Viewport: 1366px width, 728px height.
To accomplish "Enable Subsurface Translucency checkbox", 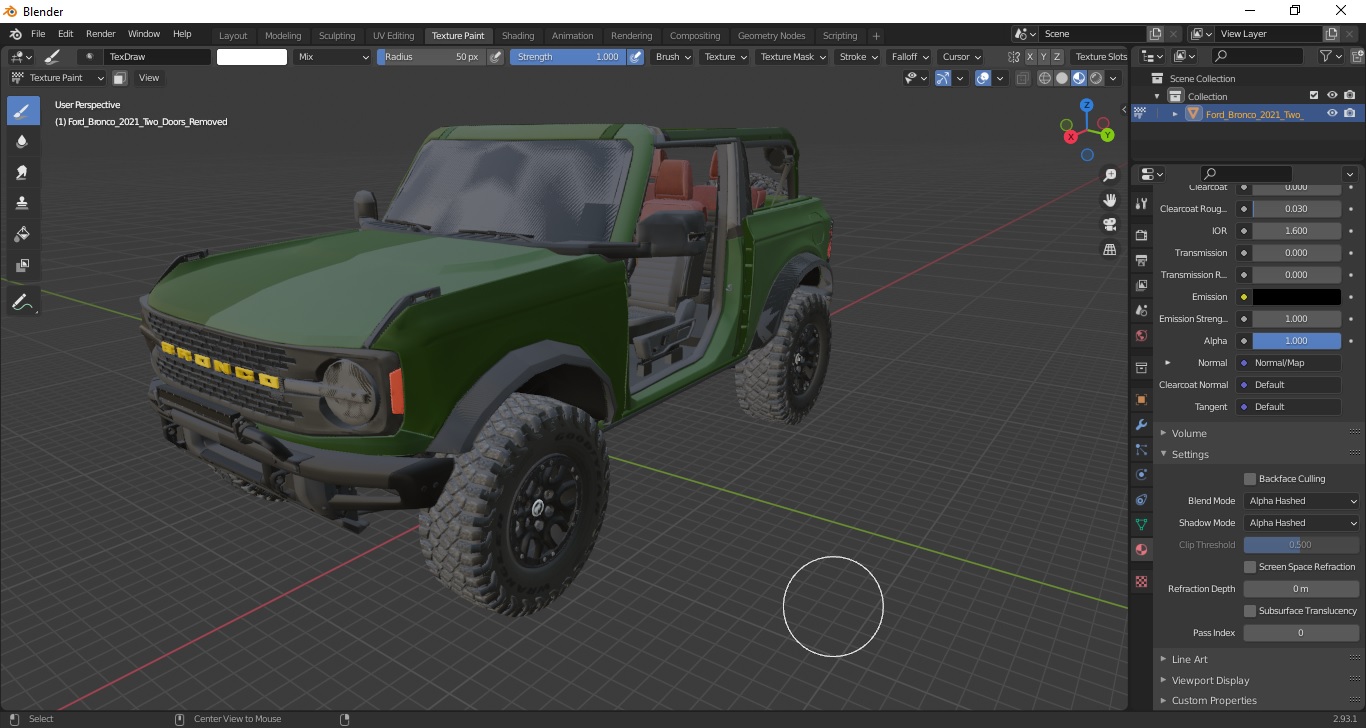I will (1250, 611).
